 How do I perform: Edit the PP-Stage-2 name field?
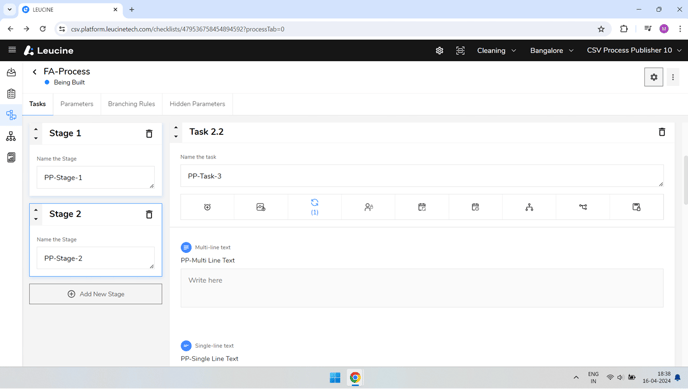(95, 258)
